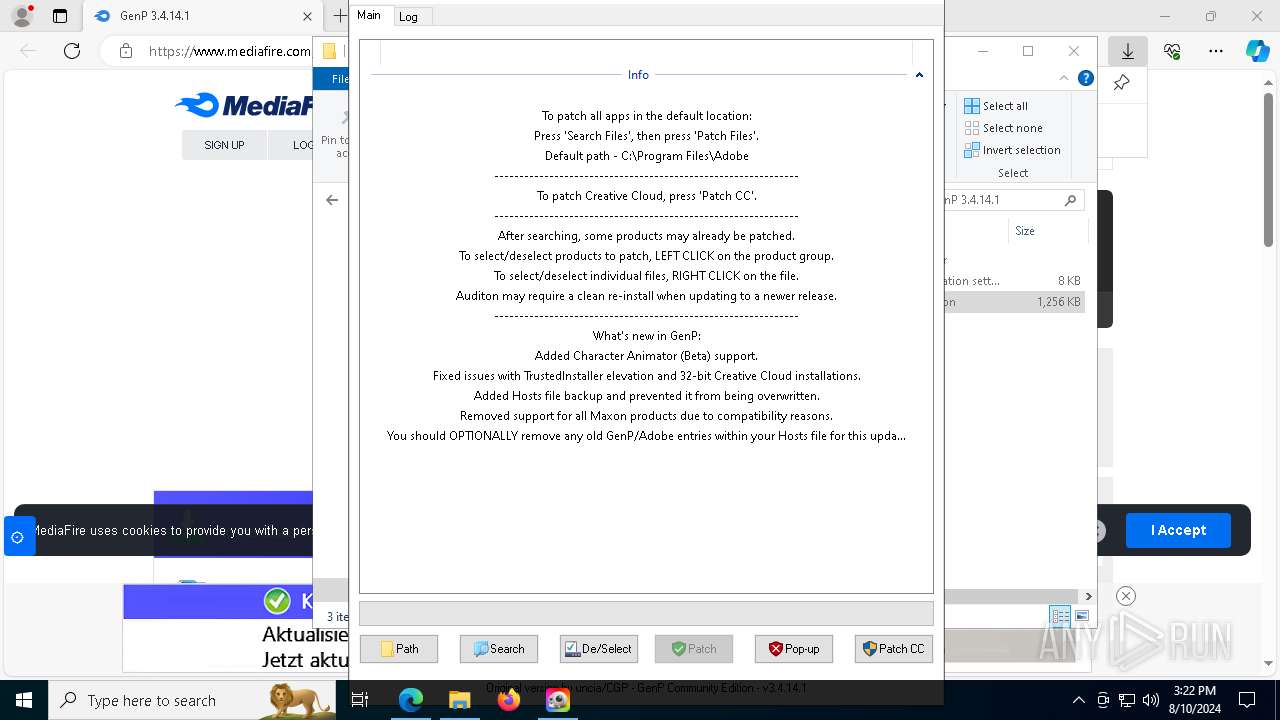Show hidden system tray icons
This screenshot has width=1280, height=720.
1078,701
